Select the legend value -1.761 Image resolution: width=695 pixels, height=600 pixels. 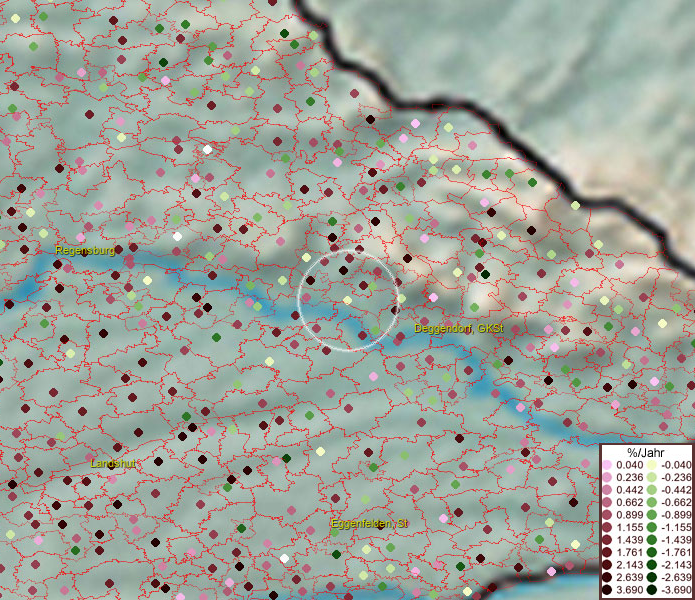click(676, 553)
